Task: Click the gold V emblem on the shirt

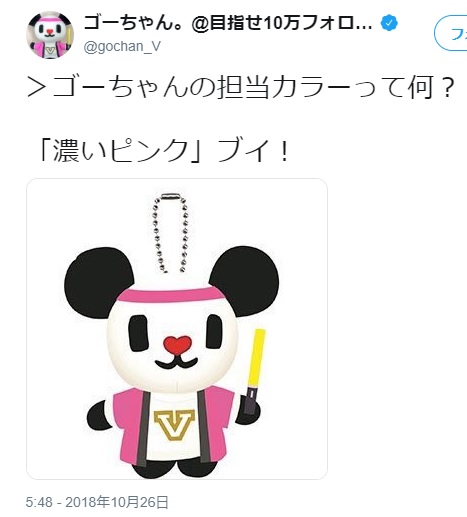Action: [174, 425]
